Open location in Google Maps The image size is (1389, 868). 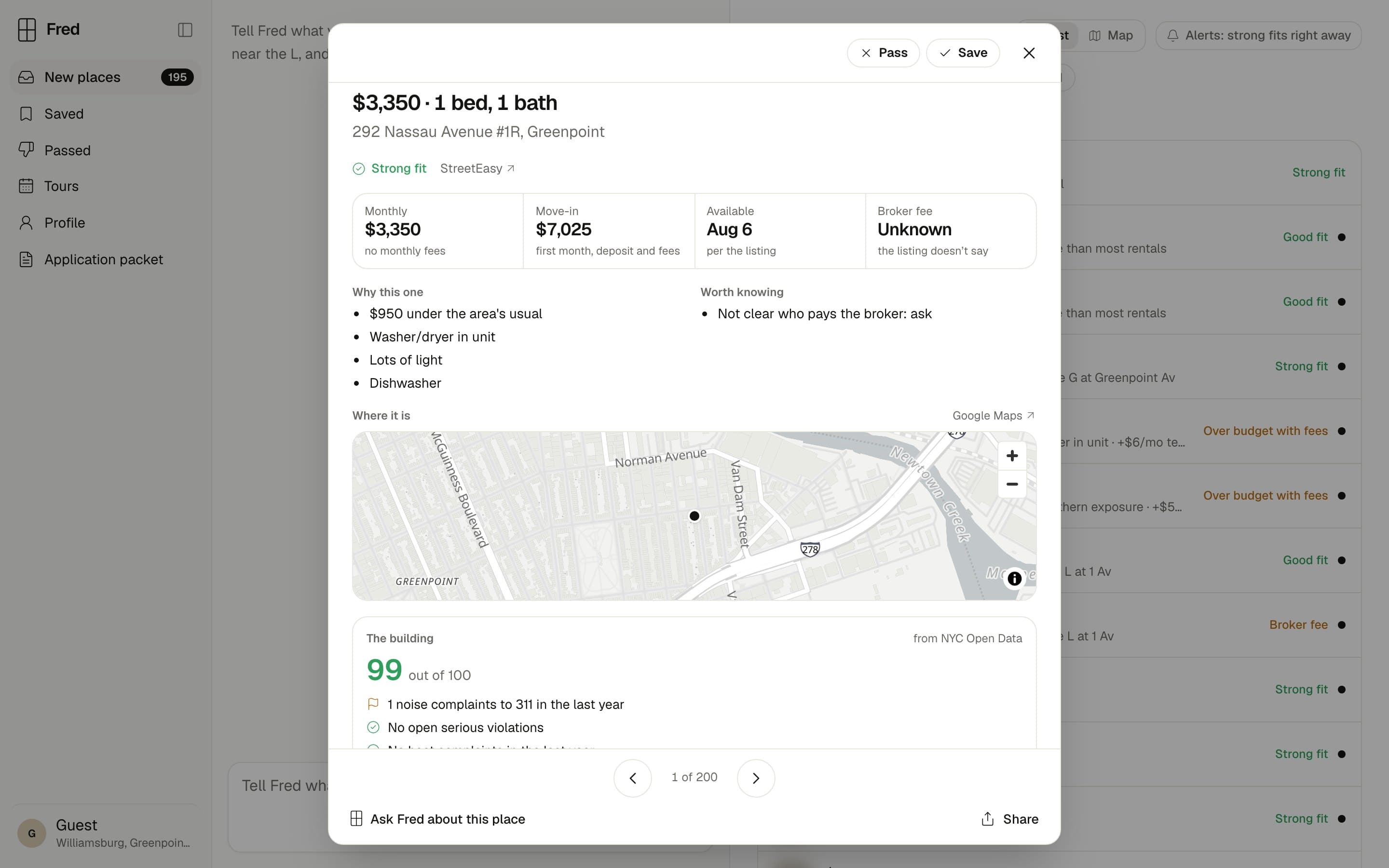pos(994,416)
